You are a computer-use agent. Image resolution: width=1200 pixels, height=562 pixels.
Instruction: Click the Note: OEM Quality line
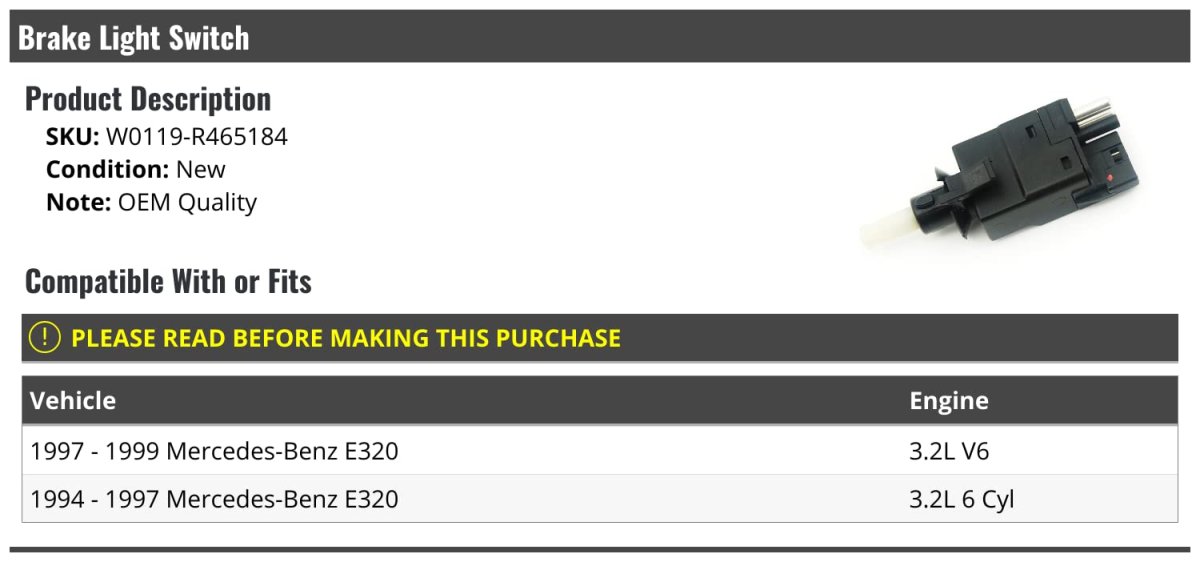(151, 202)
